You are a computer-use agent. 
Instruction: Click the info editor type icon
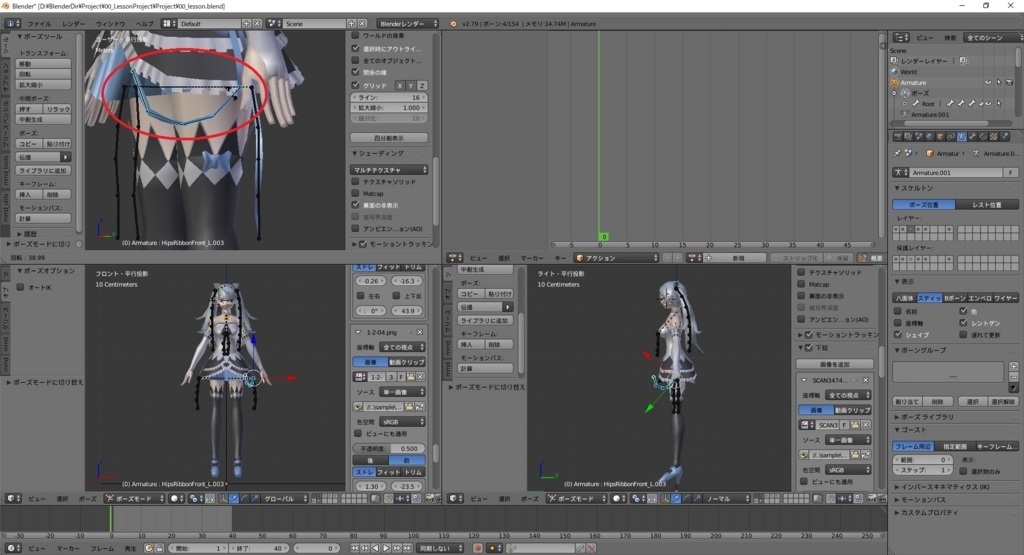coord(9,22)
